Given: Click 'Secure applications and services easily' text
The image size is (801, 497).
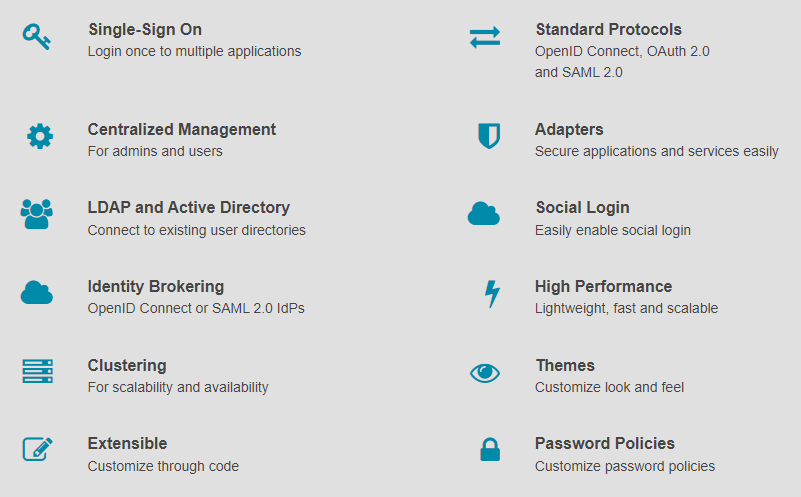Looking at the screenshot, I should 656,151.
